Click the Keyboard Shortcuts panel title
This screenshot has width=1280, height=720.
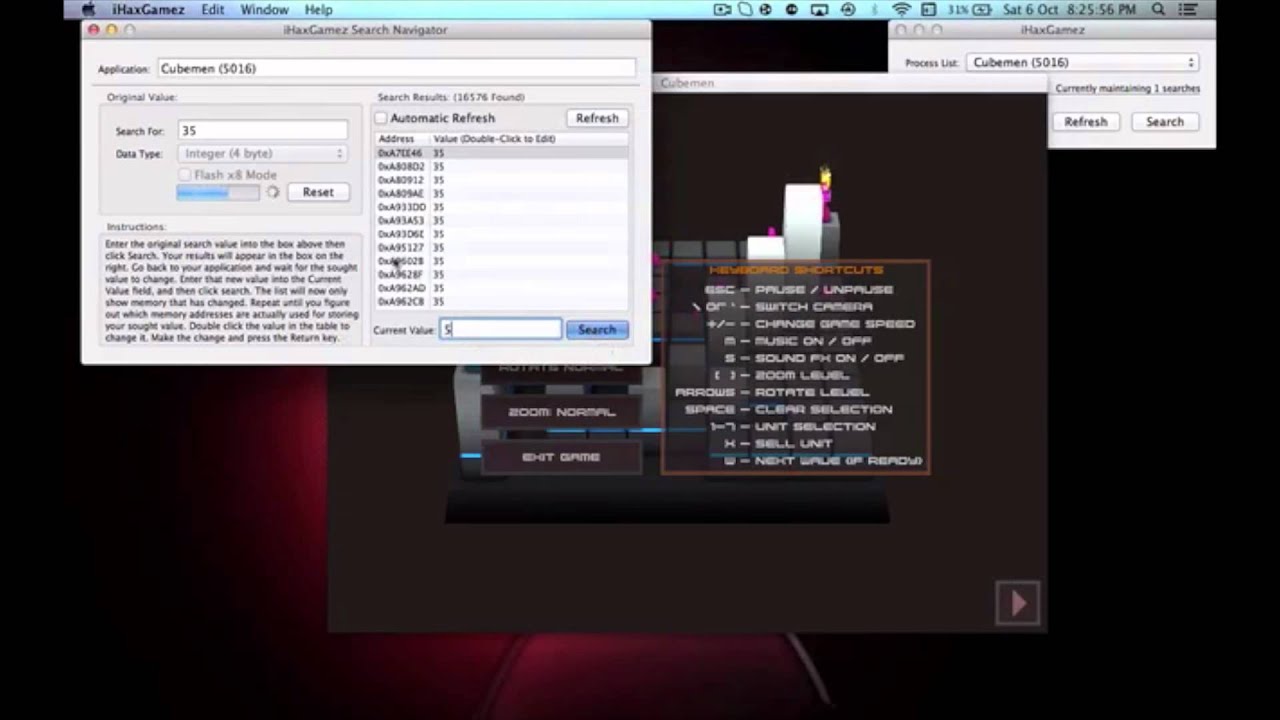(796, 270)
